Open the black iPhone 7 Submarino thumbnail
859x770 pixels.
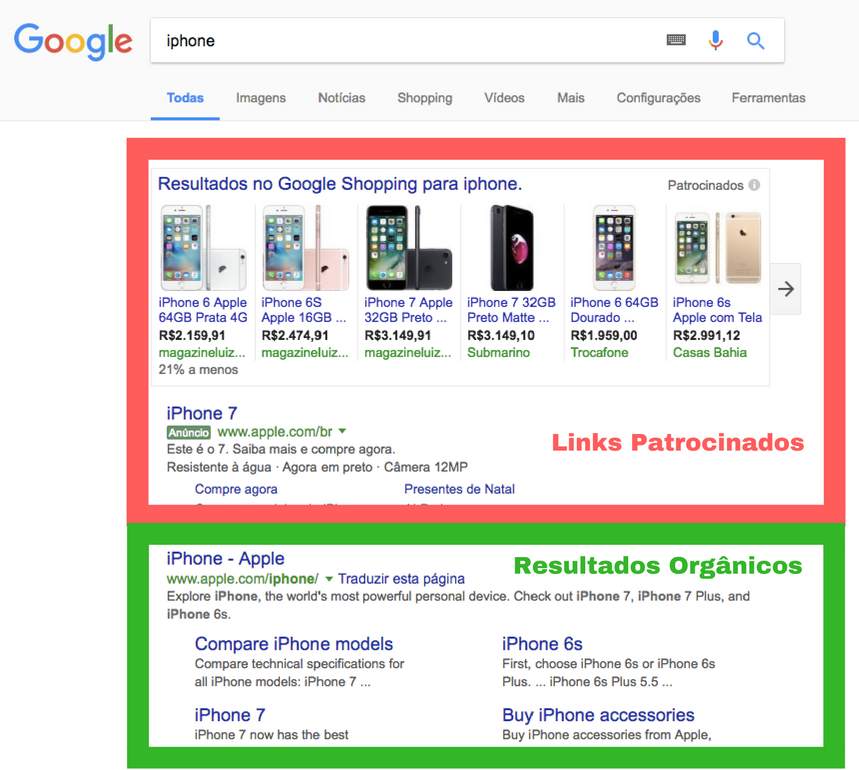tap(512, 248)
